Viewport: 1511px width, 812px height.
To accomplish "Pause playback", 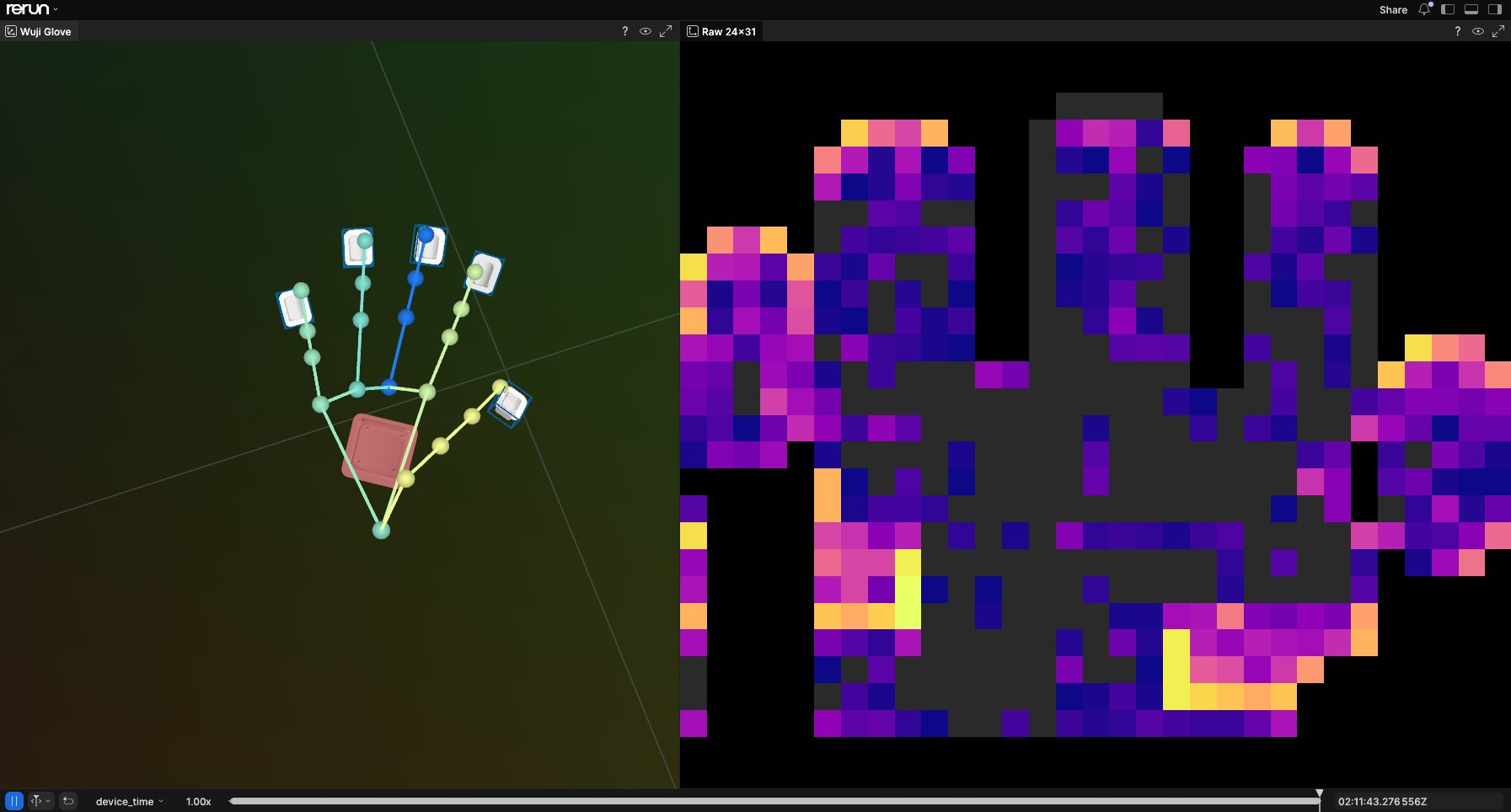I will pos(14,801).
